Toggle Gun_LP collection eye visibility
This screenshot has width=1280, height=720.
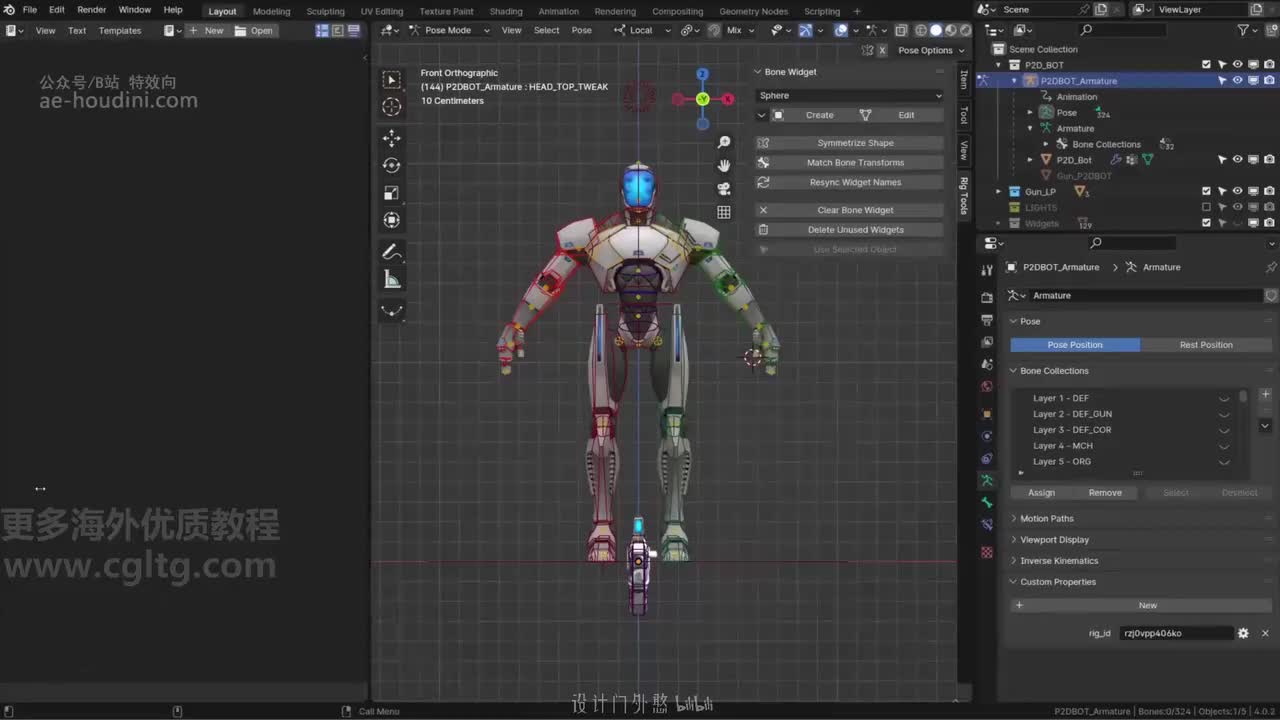tap(1237, 191)
